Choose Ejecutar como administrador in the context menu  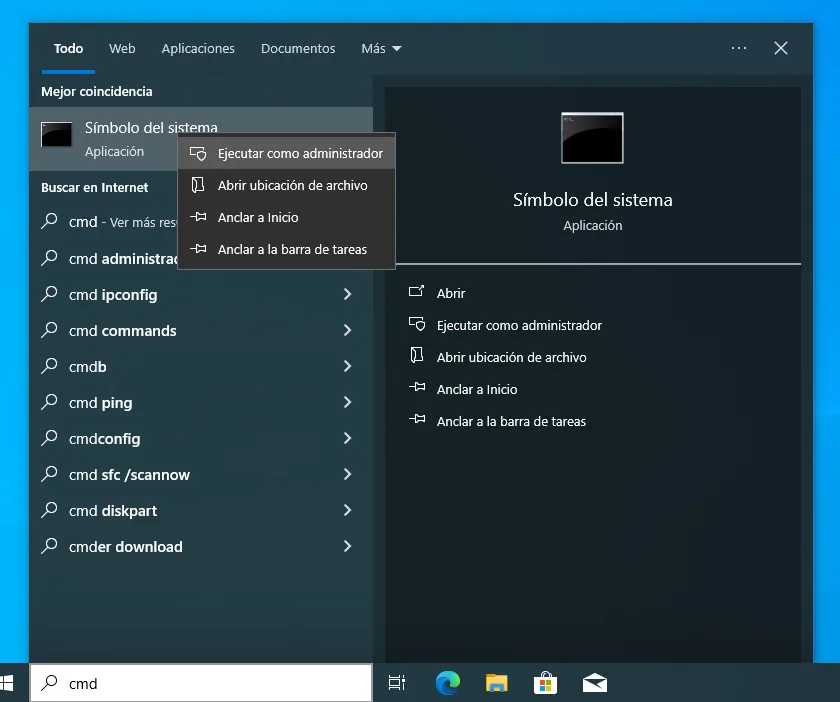click(x=287, y=153)
